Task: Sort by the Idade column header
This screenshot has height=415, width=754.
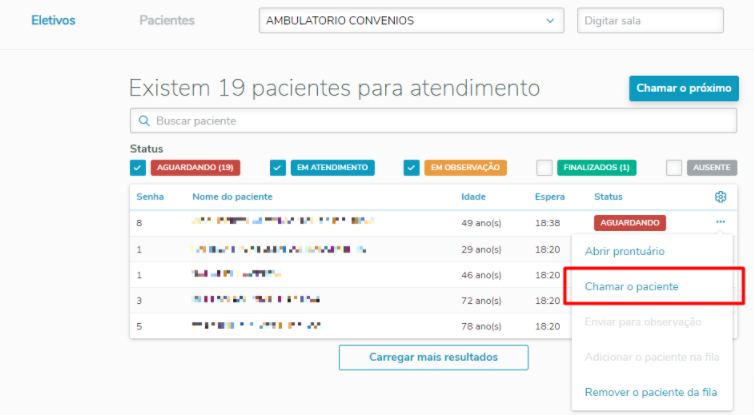Action: point(473,197)
